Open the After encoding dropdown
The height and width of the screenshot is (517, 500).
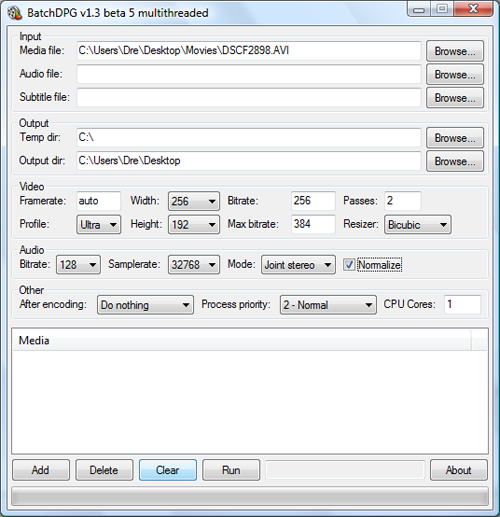coord(145,305)
